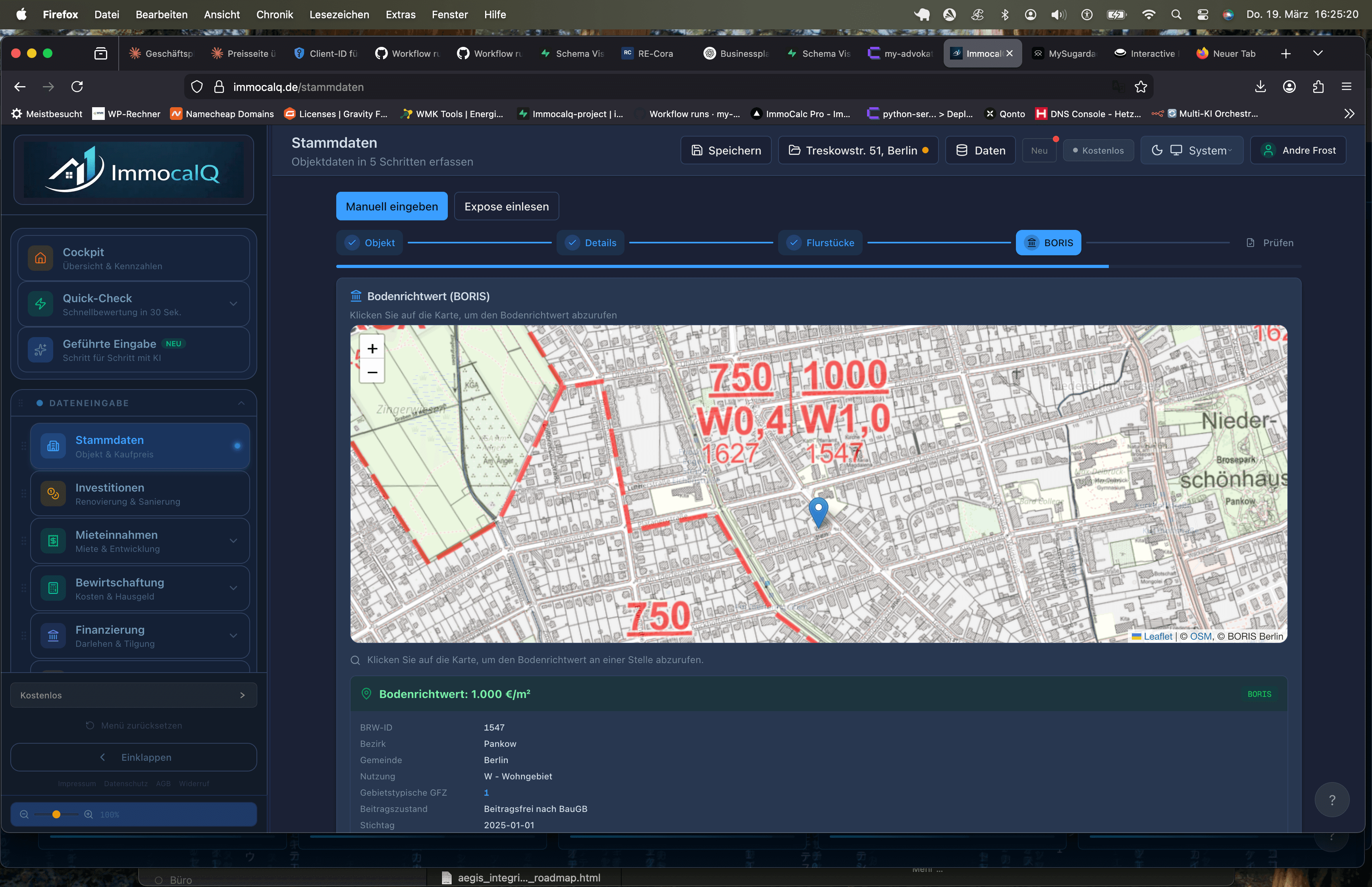Open Treskowstr. 51, Berlin project button
Screen dimensions: 1372x887
click(x=858, y=150)
